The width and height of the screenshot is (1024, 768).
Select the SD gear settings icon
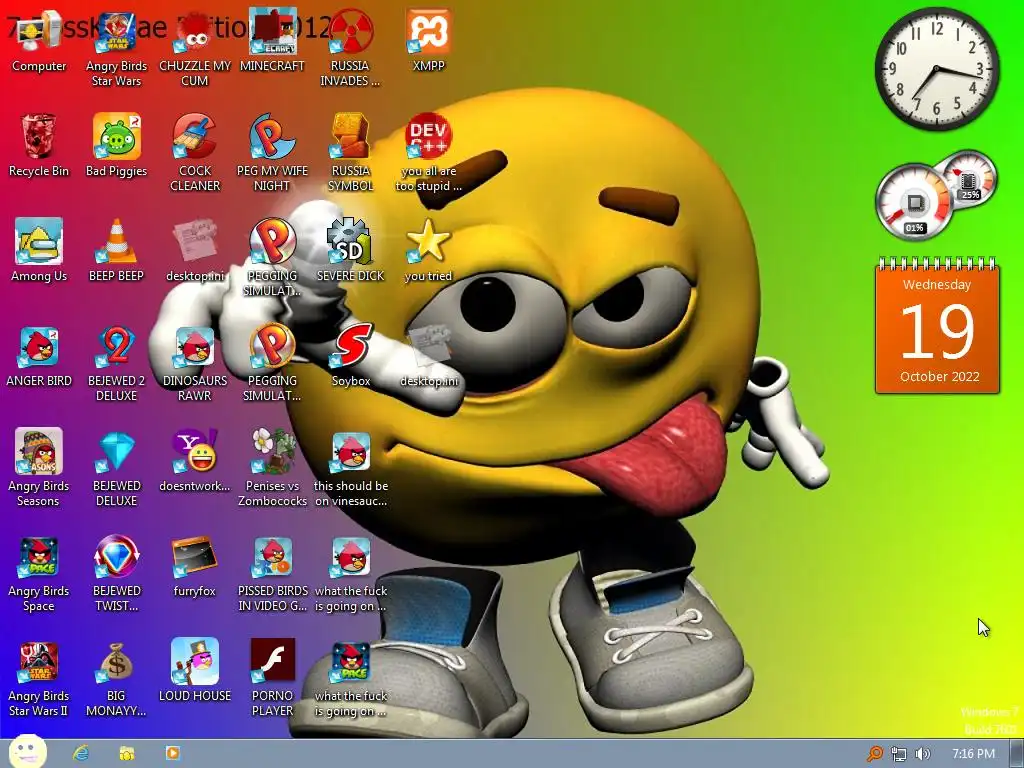point(350,251)
